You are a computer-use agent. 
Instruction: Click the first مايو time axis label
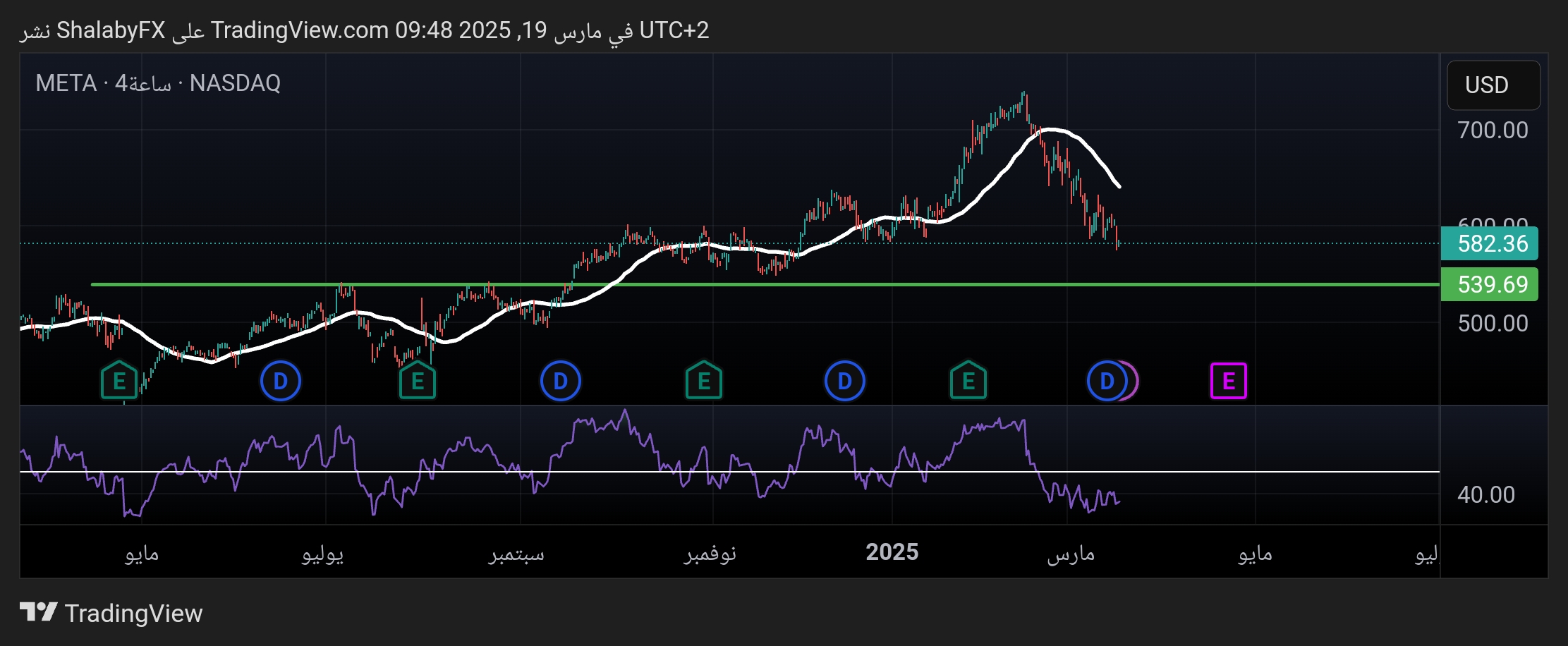[x=142, y=554]
